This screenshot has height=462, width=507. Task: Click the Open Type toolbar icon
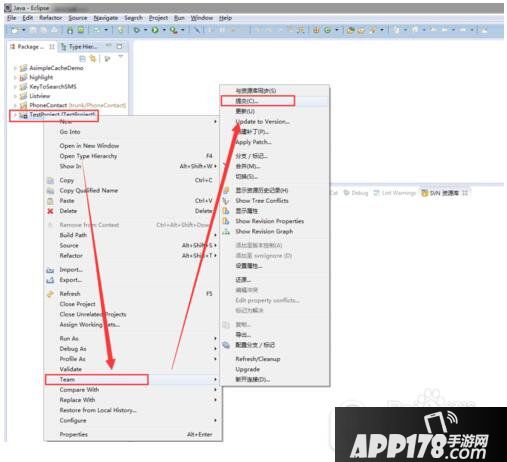pos(350,30)
